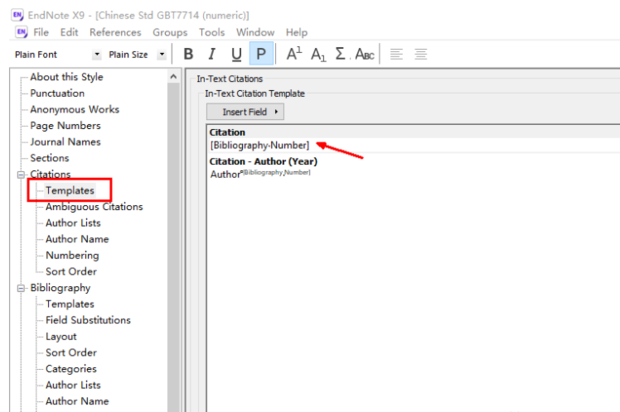Select the Citations node label
The width and height of the screenshot is (620, 412).
click(x=50, y=174)
